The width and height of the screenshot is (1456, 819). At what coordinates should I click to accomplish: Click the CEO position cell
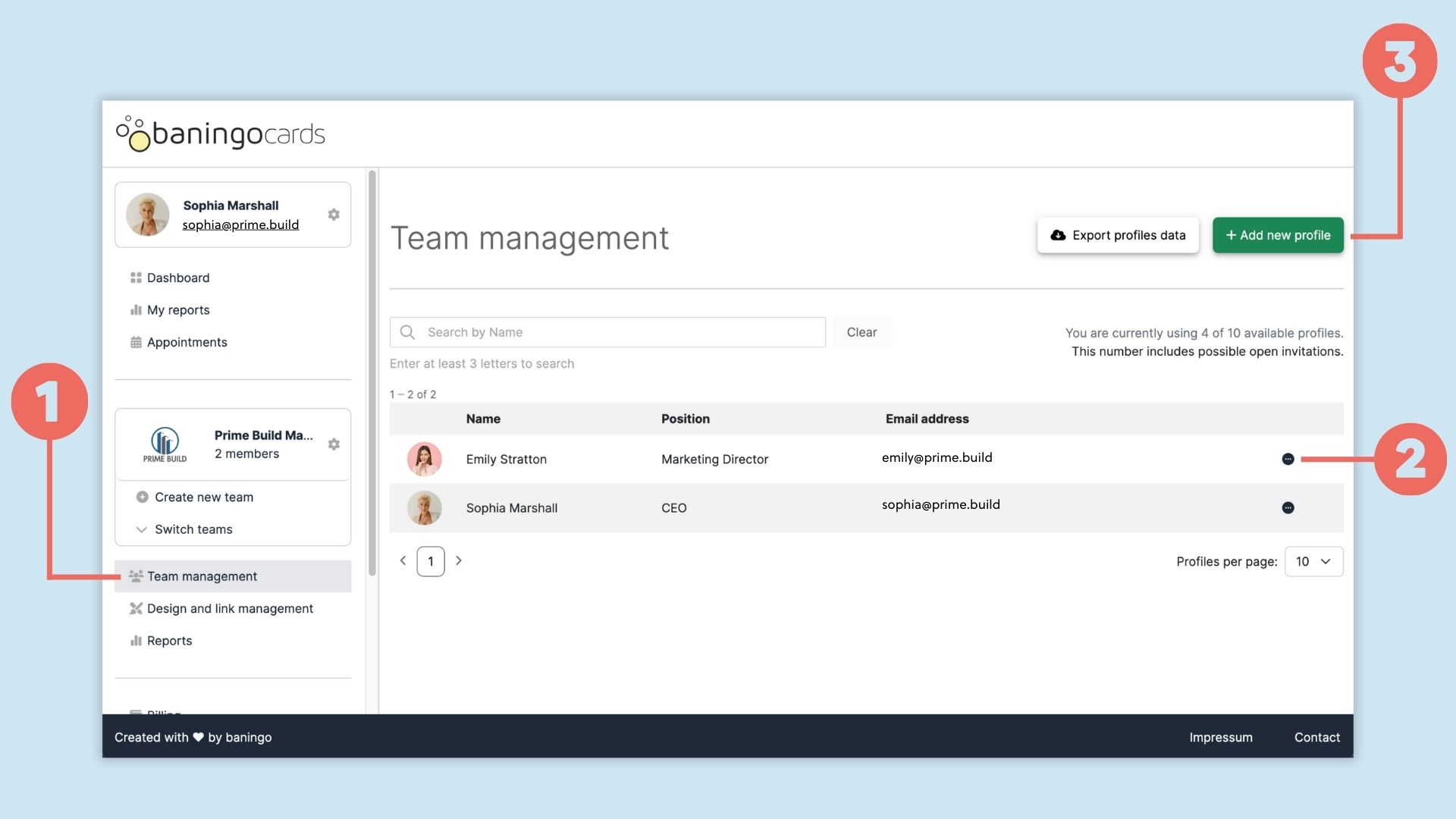click(x=674, y=508)
